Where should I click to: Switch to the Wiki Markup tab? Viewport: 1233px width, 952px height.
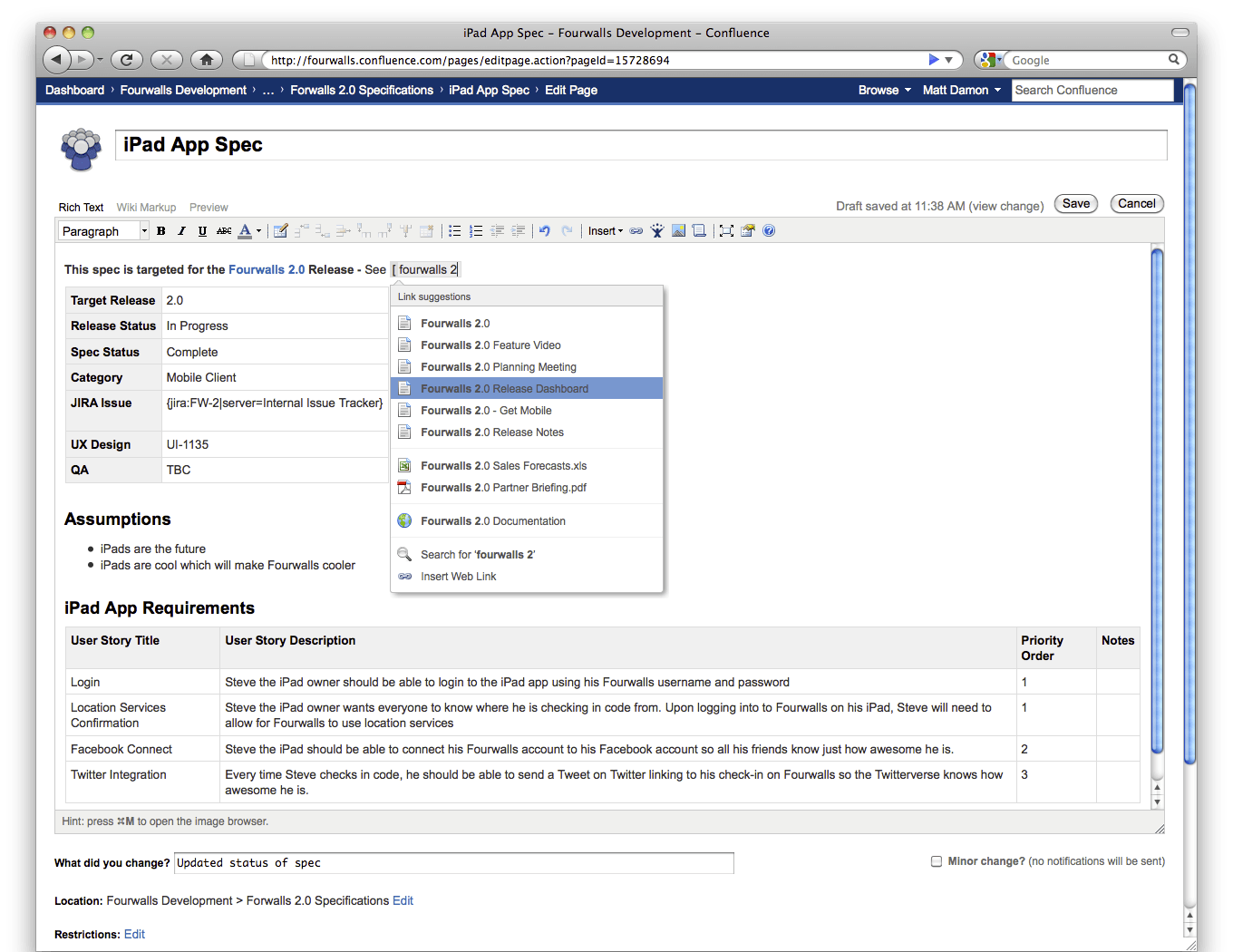click(x=146, y=208)
